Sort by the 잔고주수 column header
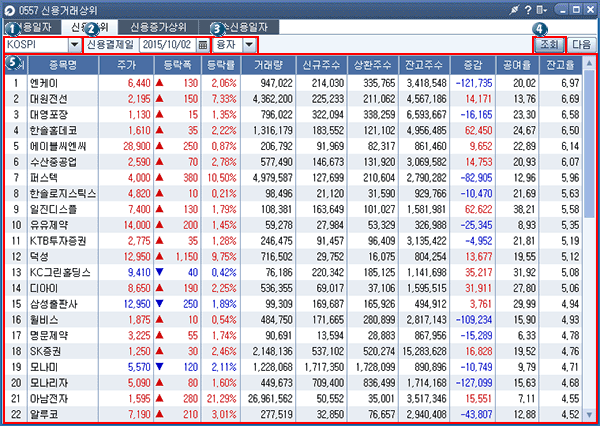Screen dimensions: 600x426 (424, 65)
